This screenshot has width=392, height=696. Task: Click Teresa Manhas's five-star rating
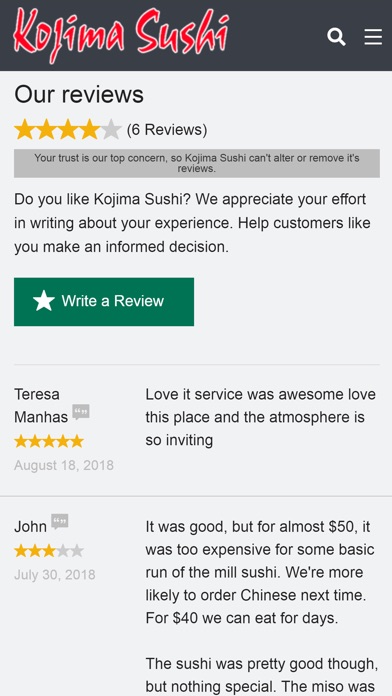click(49, 441)
